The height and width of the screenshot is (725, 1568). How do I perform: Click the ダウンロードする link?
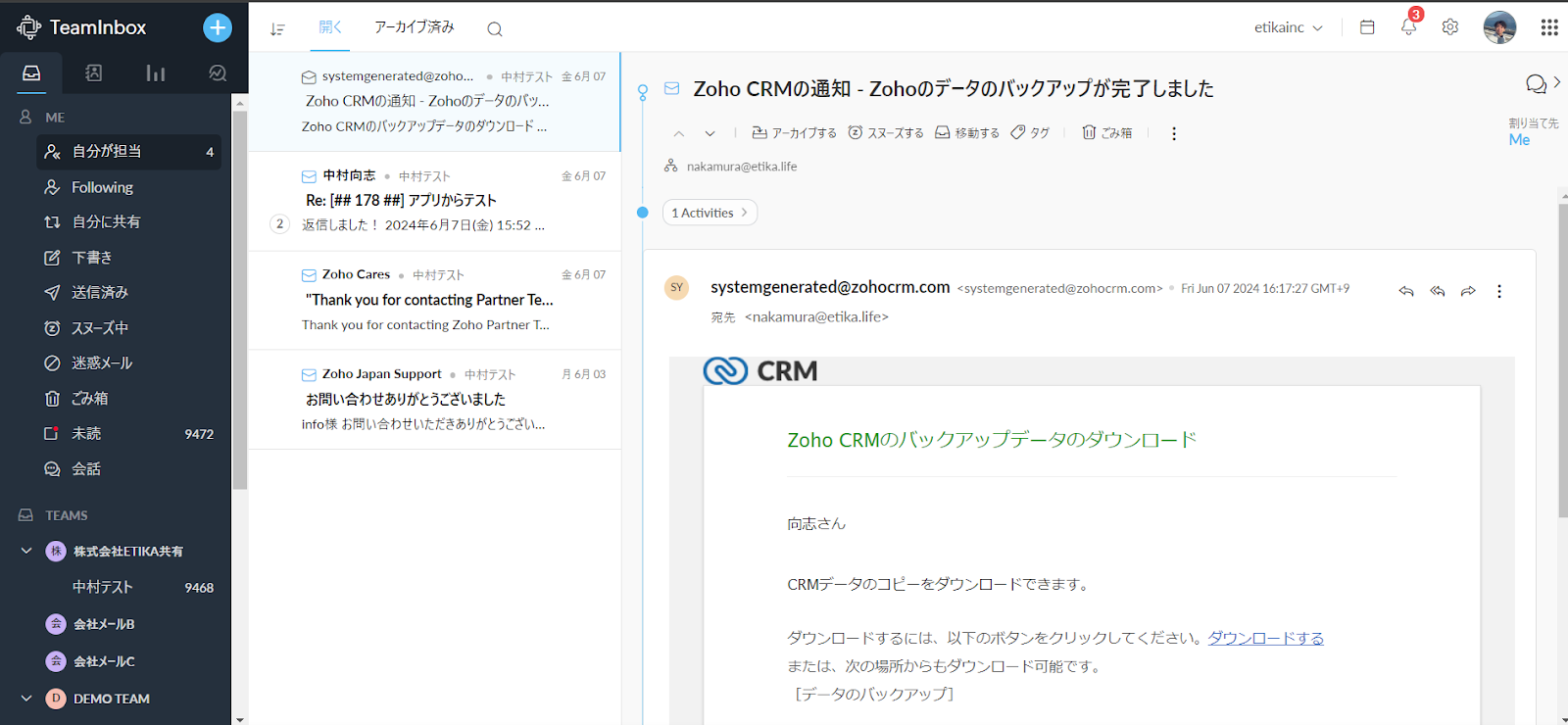coord(1265,638)
